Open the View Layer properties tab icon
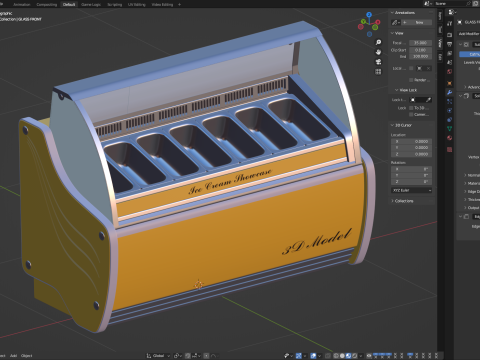Screen dimensions: 480x360 coord(450,53)
